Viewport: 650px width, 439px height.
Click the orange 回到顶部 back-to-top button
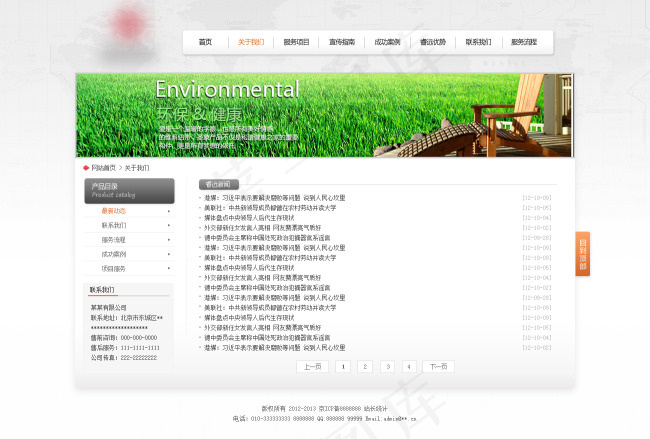[582, 254]
